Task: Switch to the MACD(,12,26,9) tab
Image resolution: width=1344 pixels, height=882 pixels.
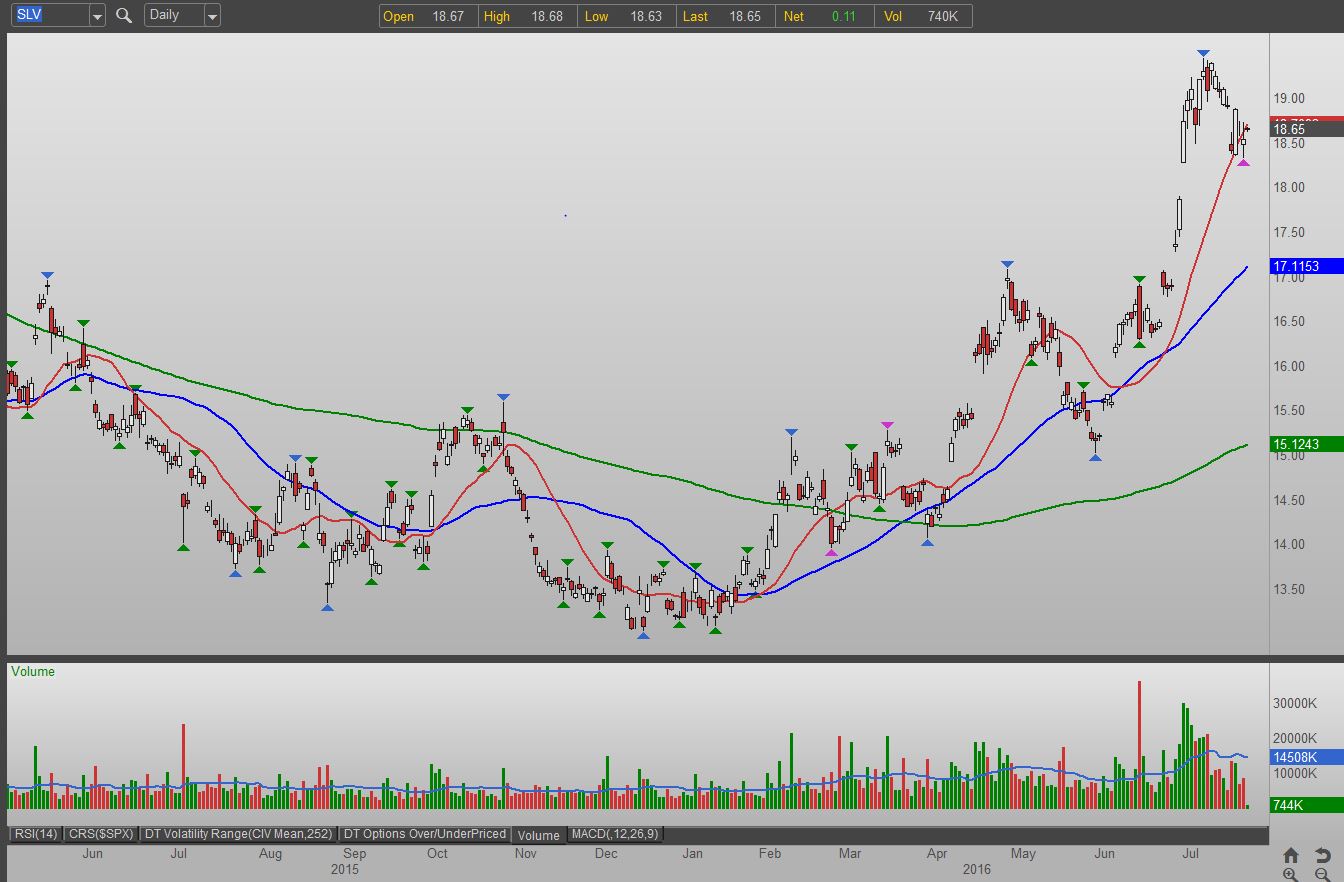Action: pyautogui.click(x=614, y=834)
